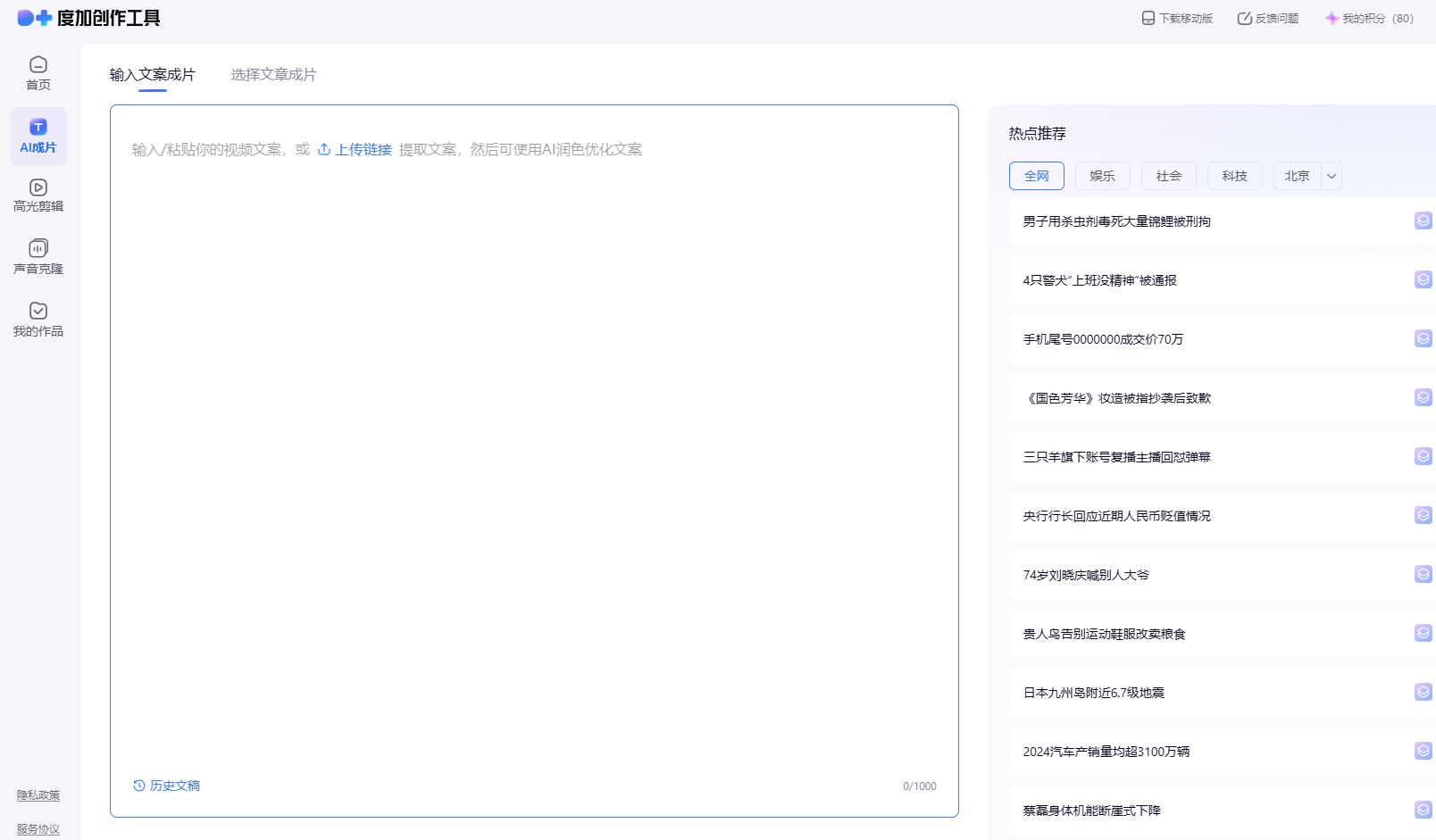Open 隐私政策 privacy policy

38,795
